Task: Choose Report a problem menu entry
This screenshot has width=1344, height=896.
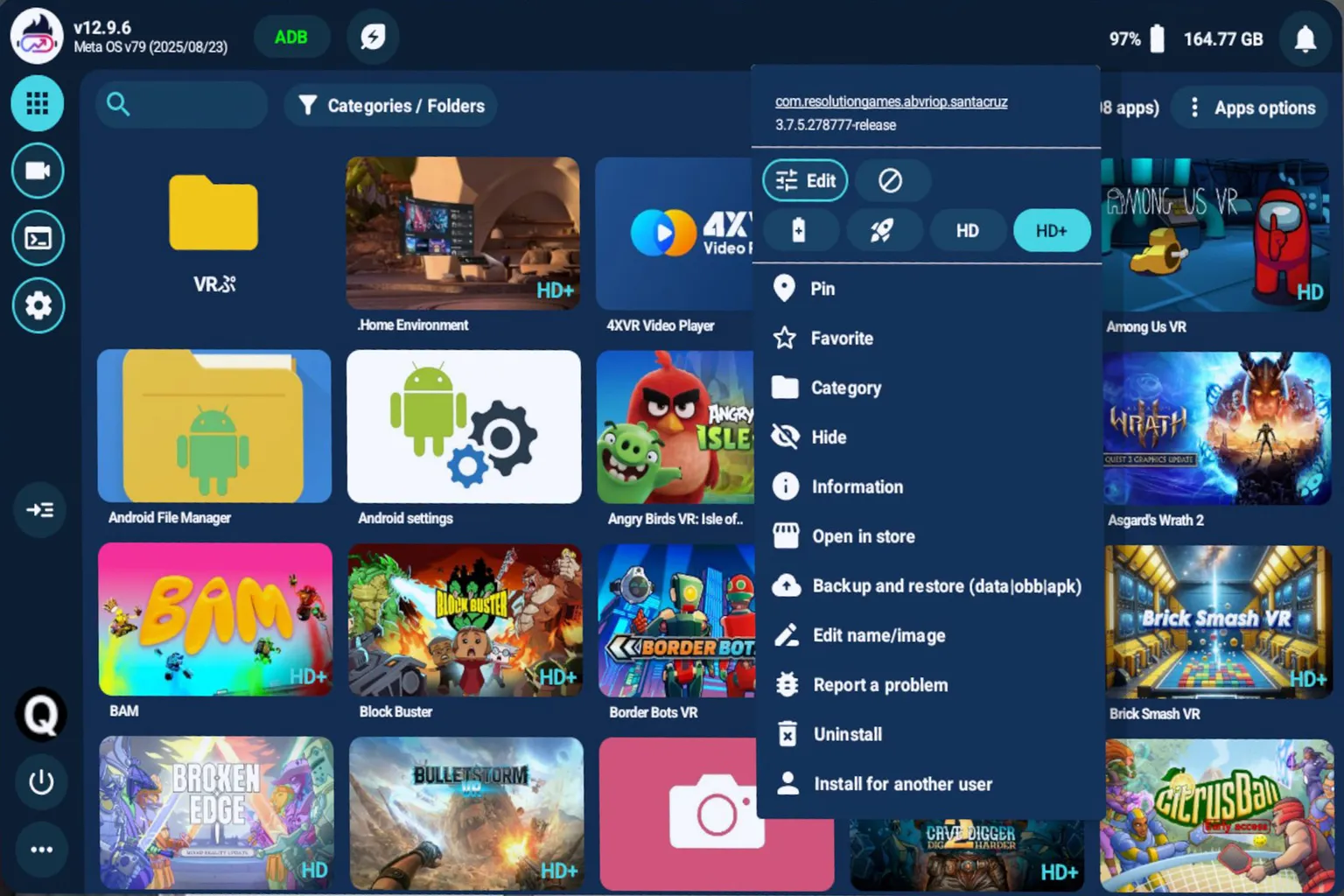Action: tap(927, 685)
